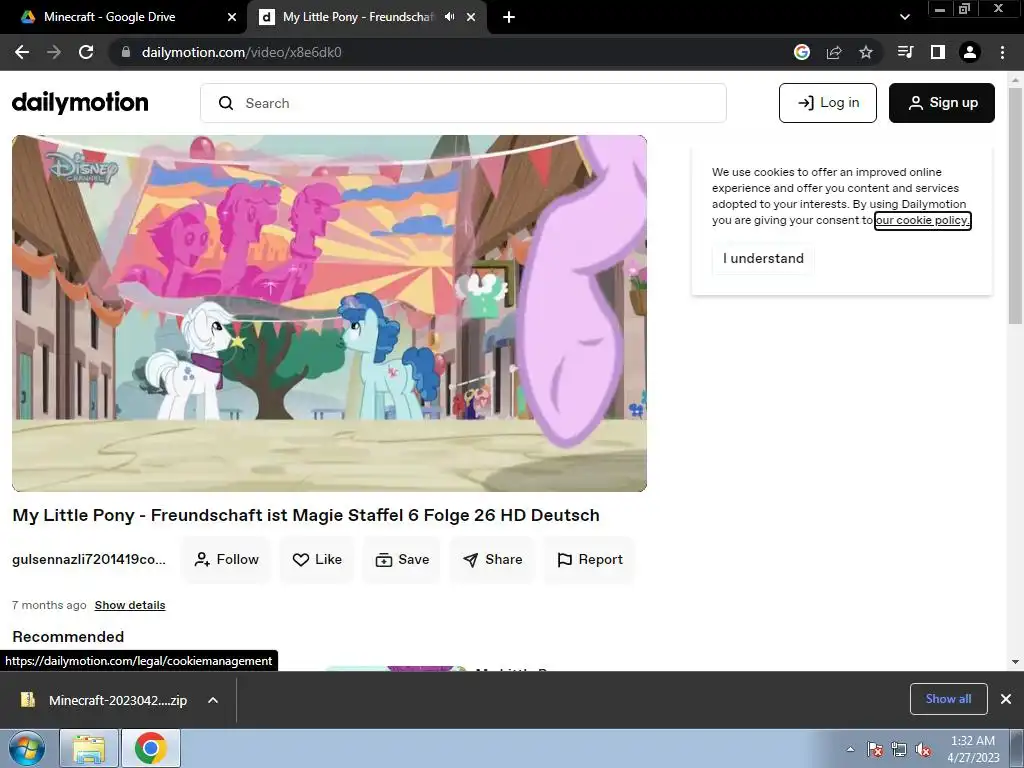Close the Minecraft - Google Drive tab
Image resolution: width=1024 pixels, height=768 pixels.
pyautogui.click(x=232, y=17)
